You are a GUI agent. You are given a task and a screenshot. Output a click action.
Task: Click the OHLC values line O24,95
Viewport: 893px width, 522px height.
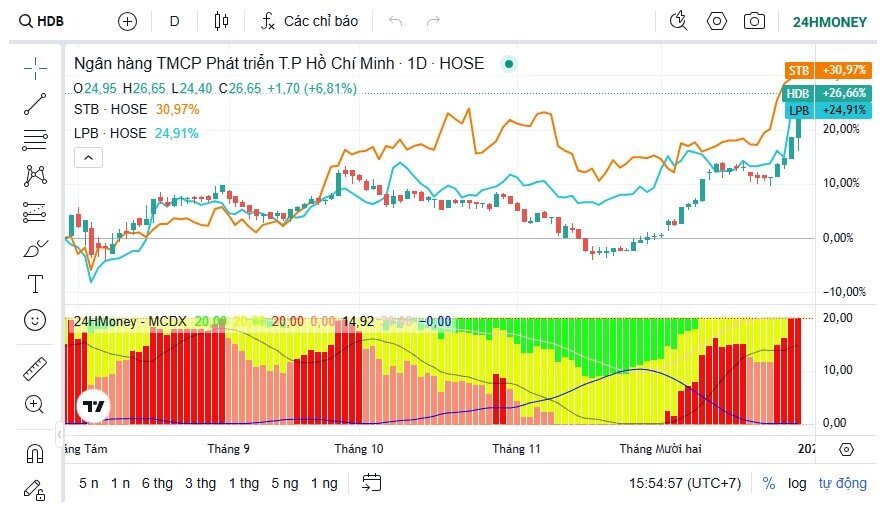(x=215, y=88)
